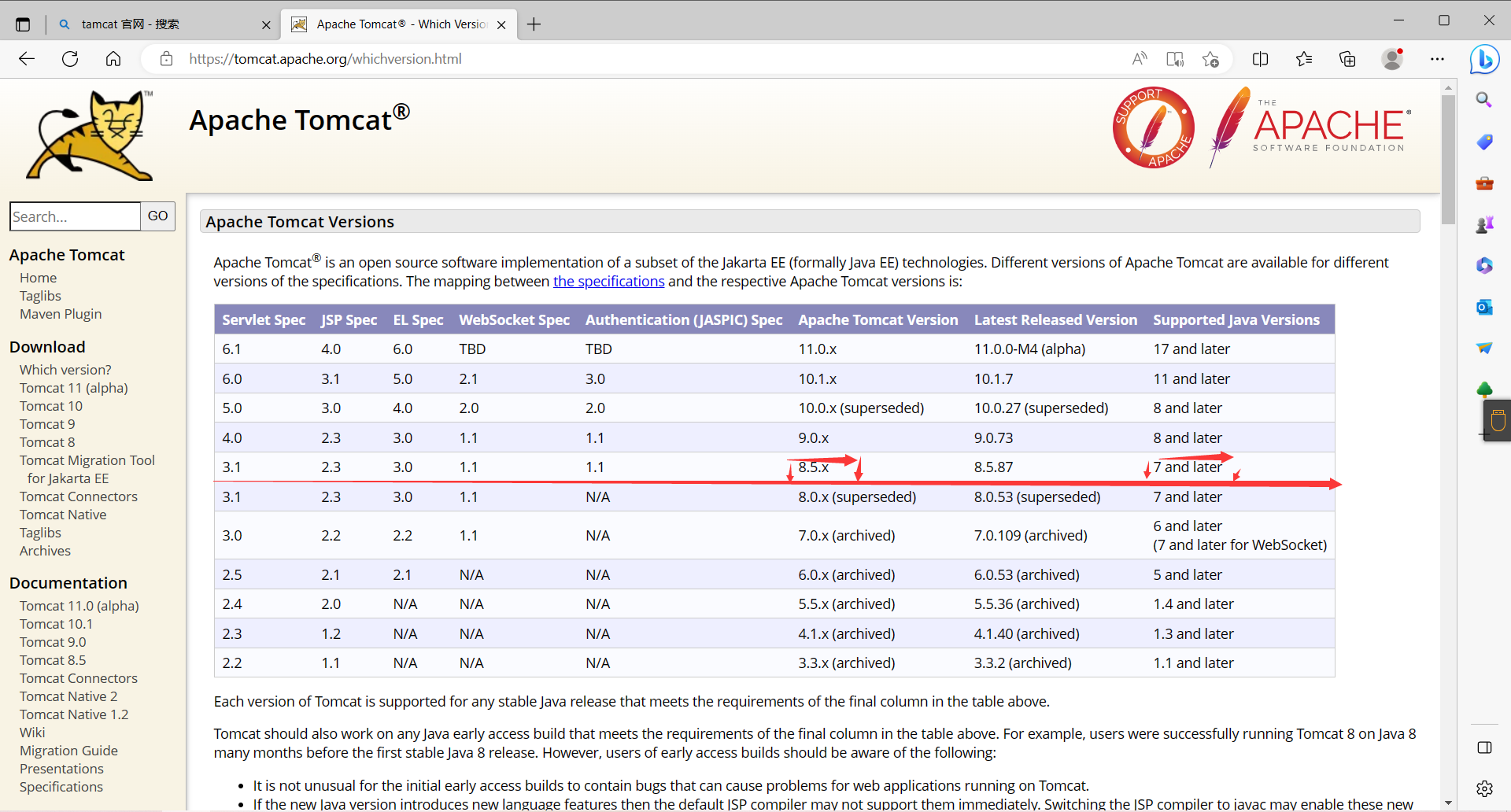Click the scrollbar down arrow

[x=1448, y=803]
